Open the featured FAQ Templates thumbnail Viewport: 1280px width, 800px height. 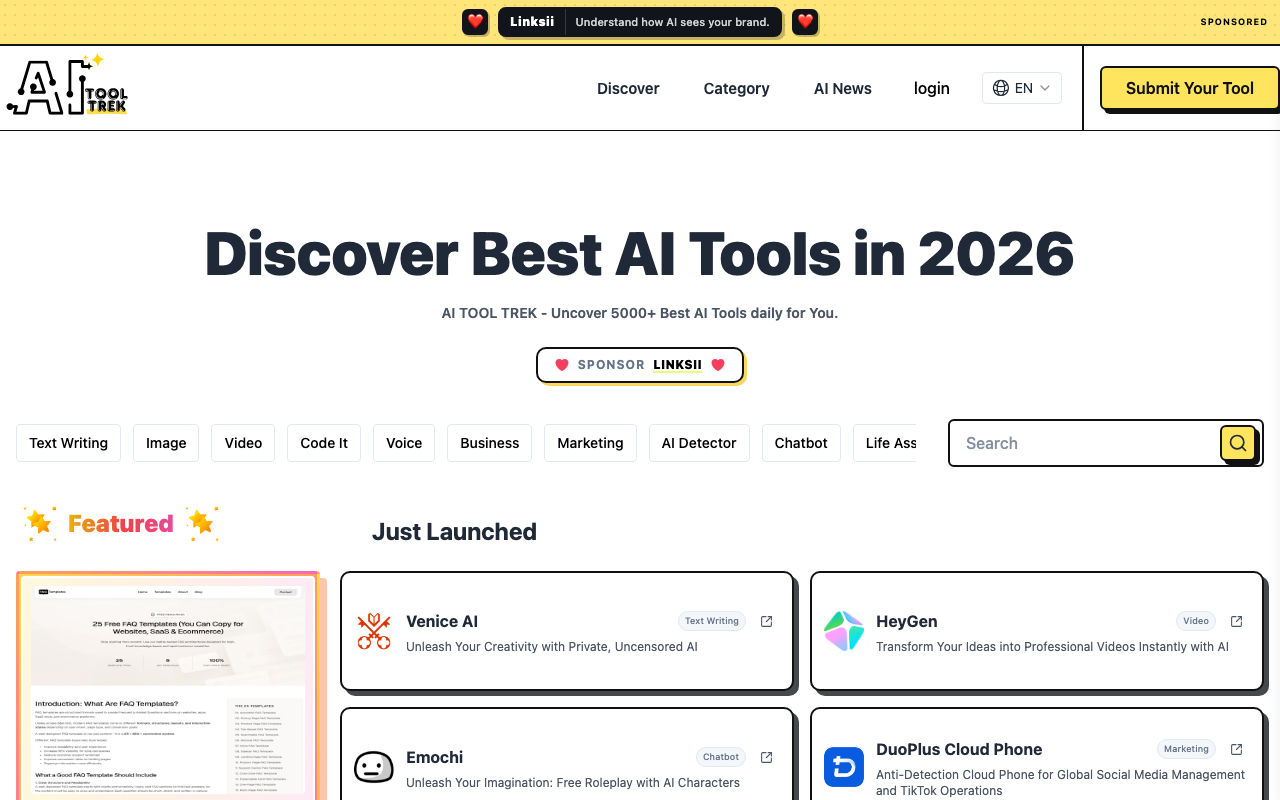click(168, 688)
